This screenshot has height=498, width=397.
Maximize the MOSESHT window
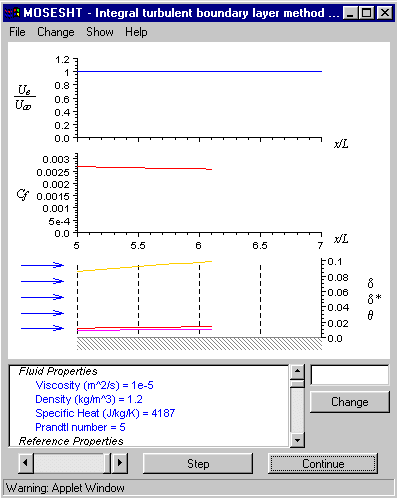click(366, 13)
